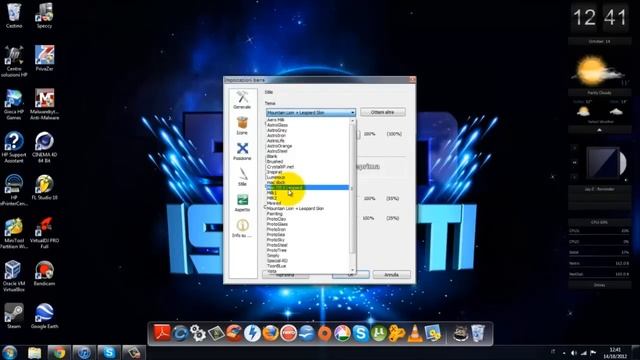Click the volume icon in system tray

(x=574, y=353)
